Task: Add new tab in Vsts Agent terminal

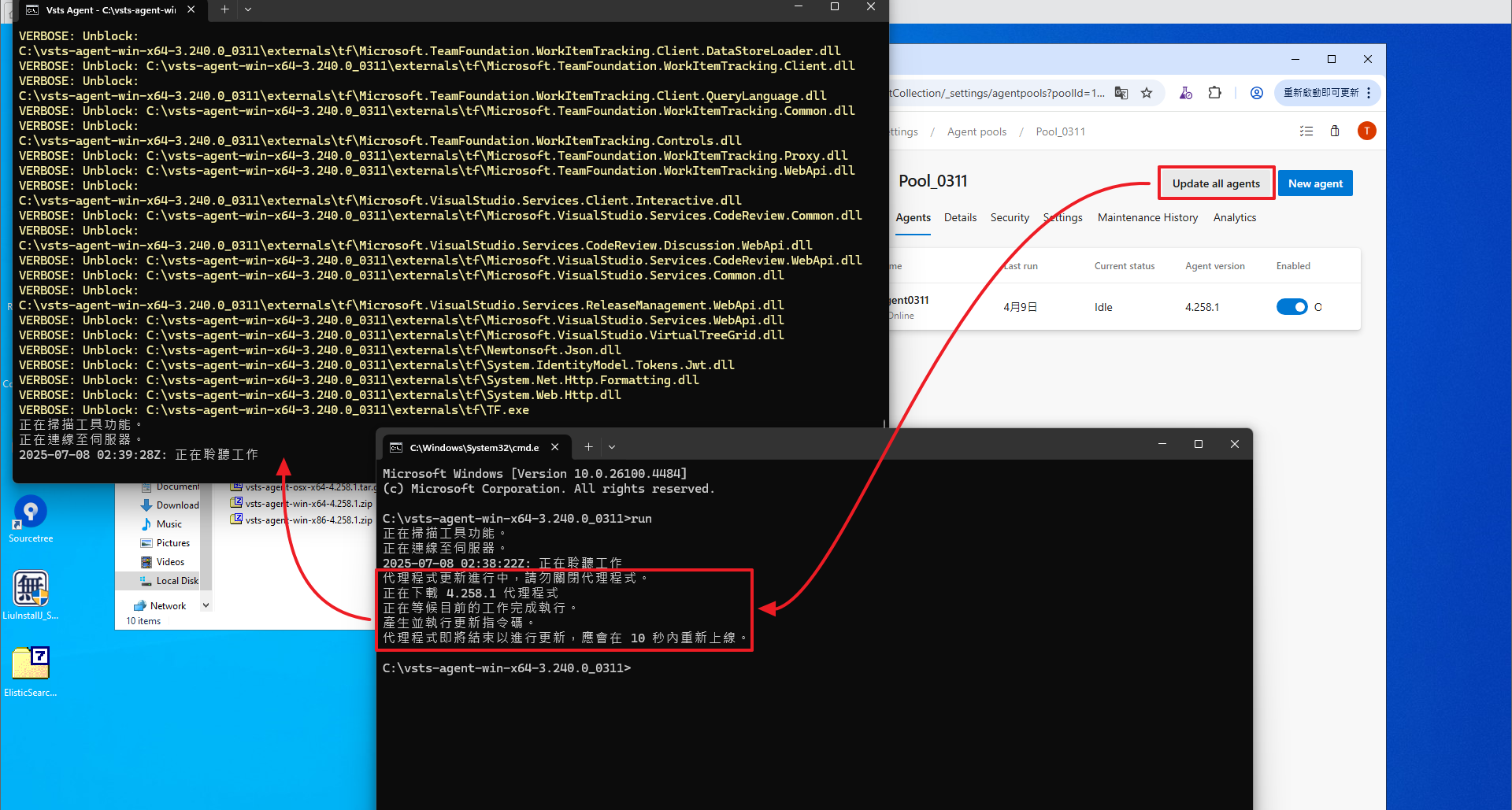Action: coord(224,9)
